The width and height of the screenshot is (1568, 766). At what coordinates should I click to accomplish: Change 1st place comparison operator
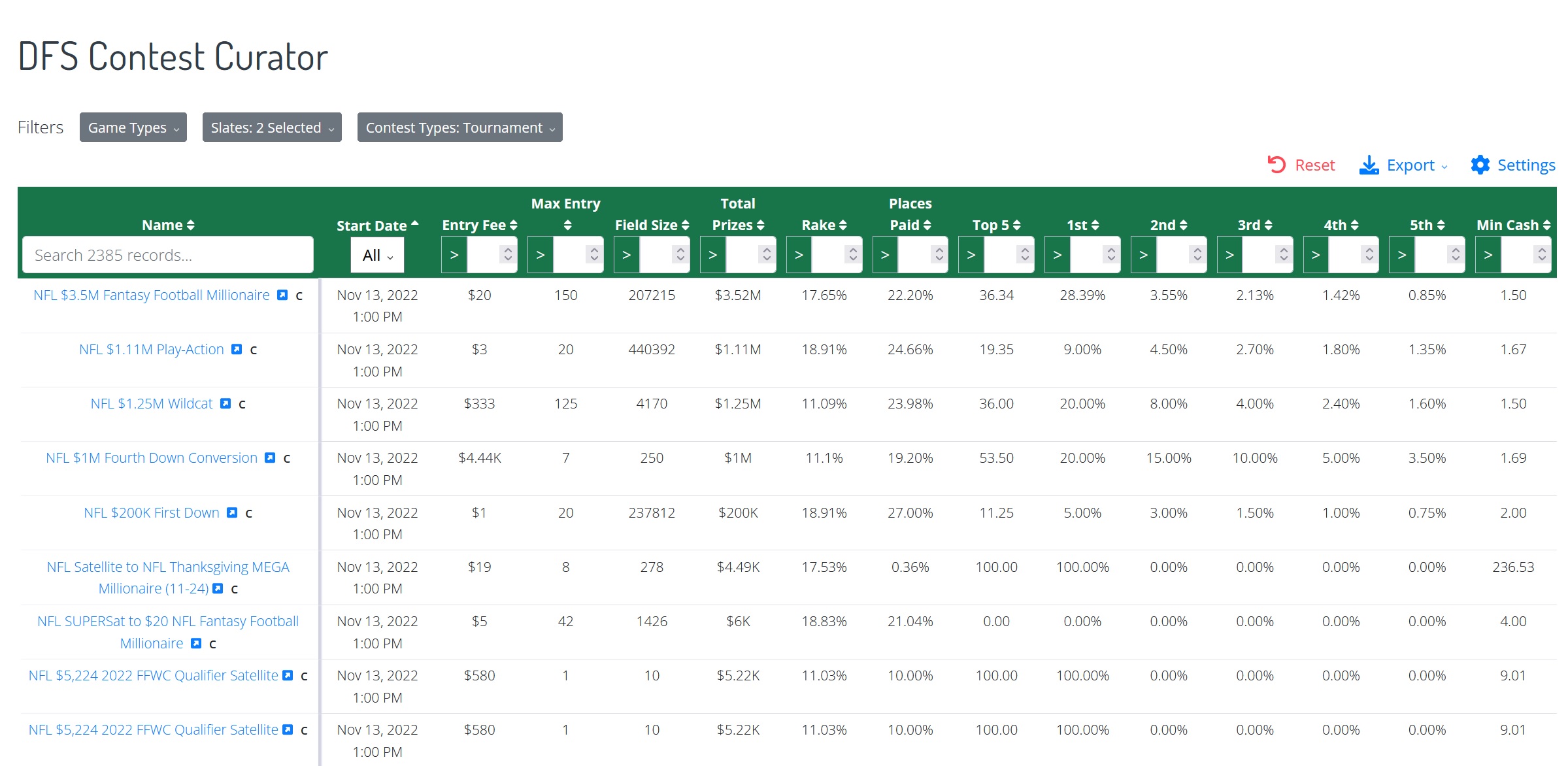1058,255
